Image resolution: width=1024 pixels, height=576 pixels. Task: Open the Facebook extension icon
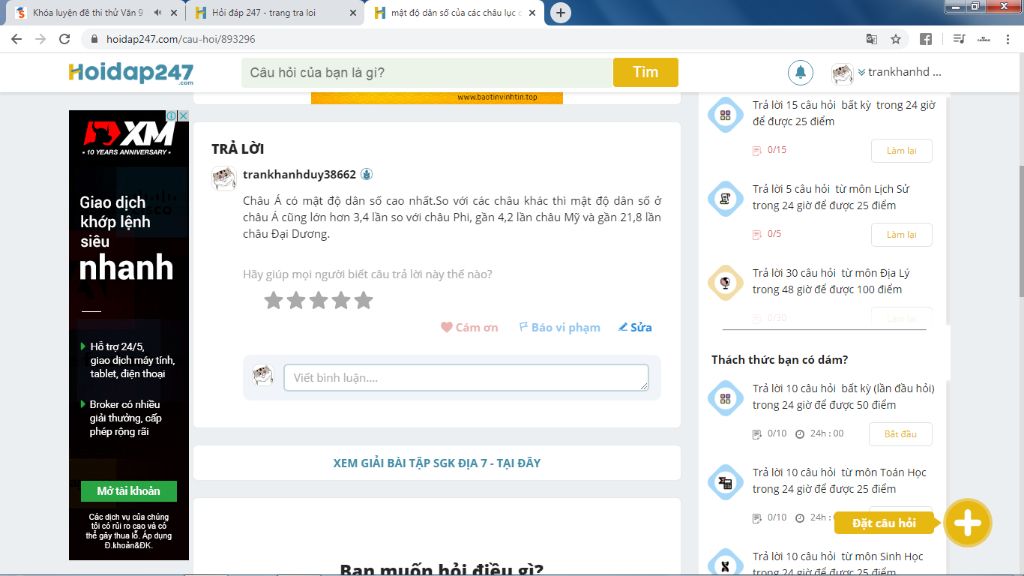926,39
